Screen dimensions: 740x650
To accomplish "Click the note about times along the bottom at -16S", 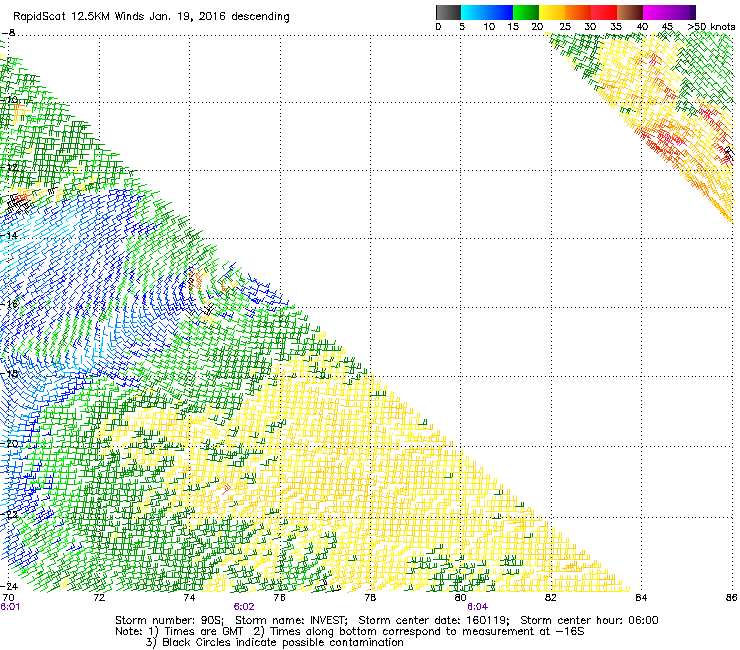I will [420, 631].
